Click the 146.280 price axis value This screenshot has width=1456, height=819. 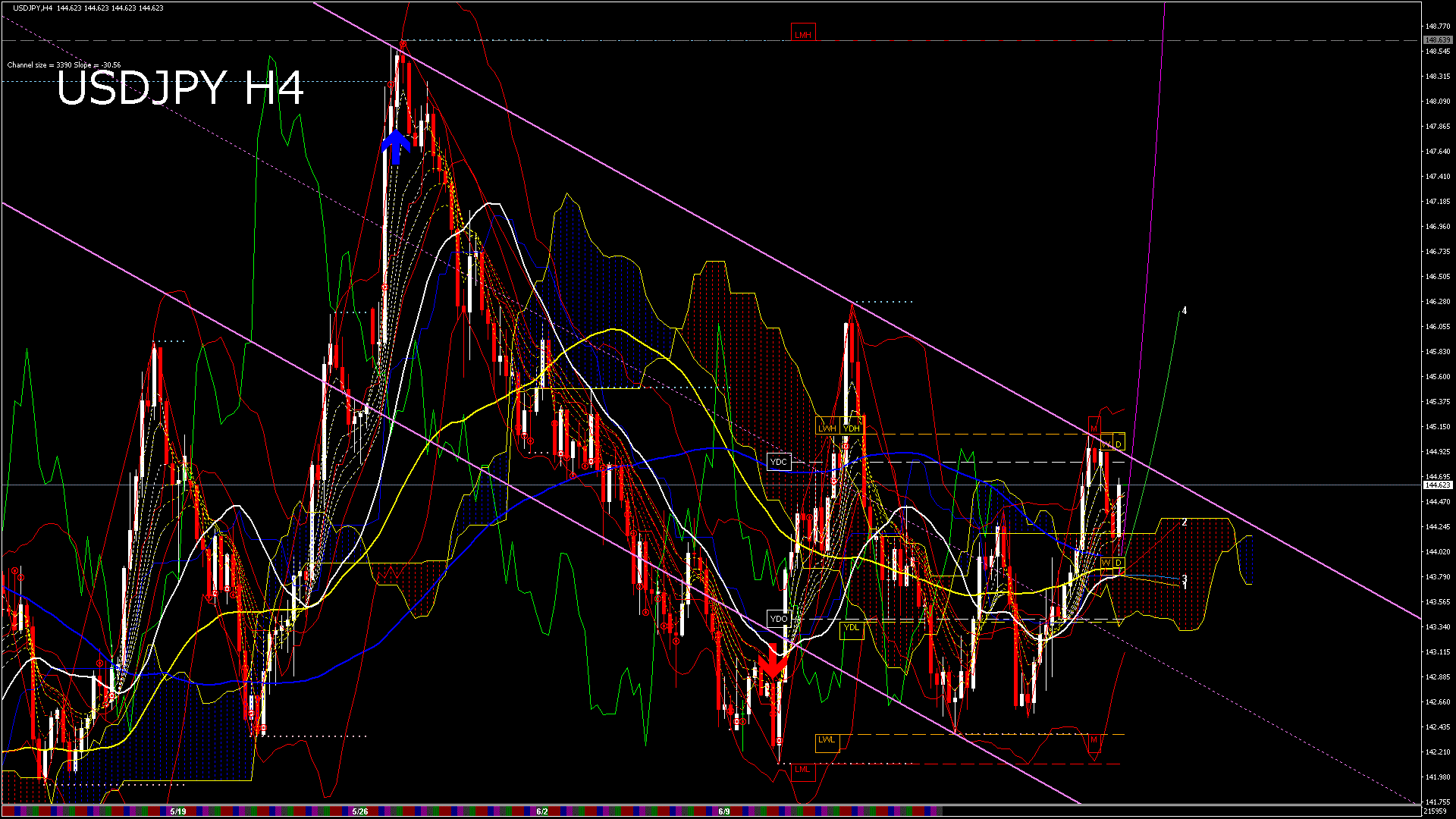[1438, 302]
